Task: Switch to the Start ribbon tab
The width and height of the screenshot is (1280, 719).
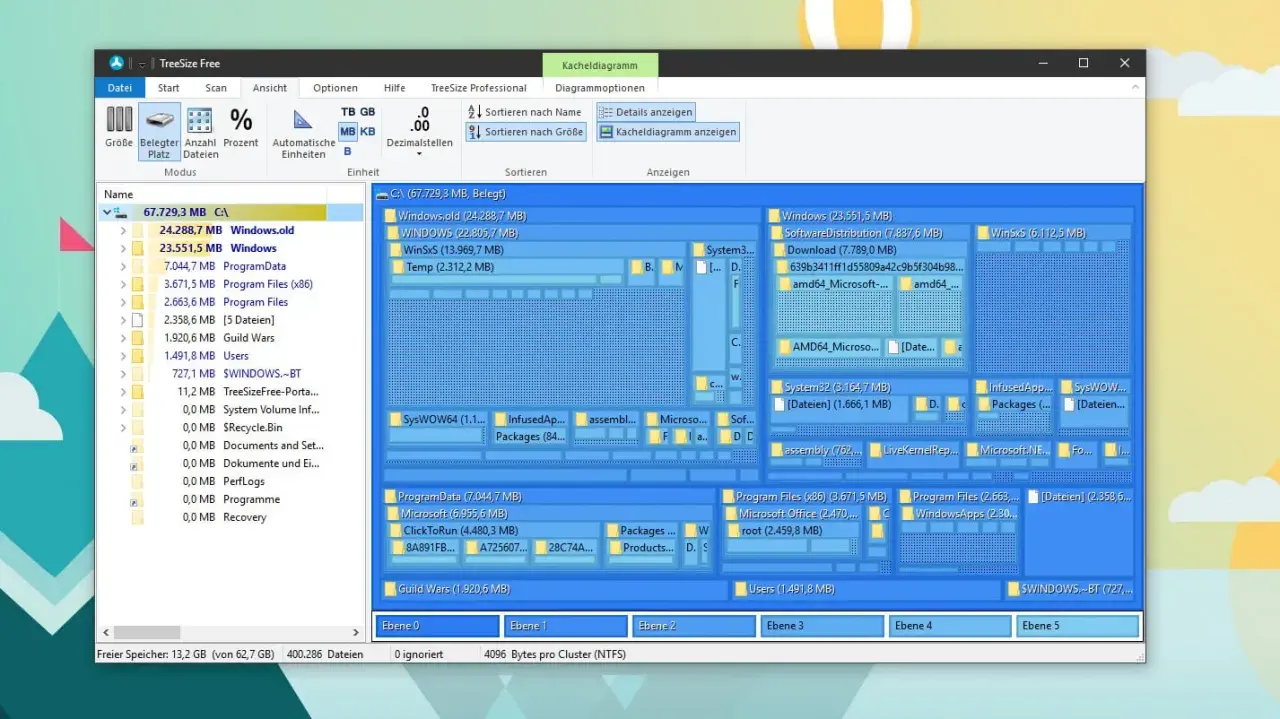Action: 169,88
